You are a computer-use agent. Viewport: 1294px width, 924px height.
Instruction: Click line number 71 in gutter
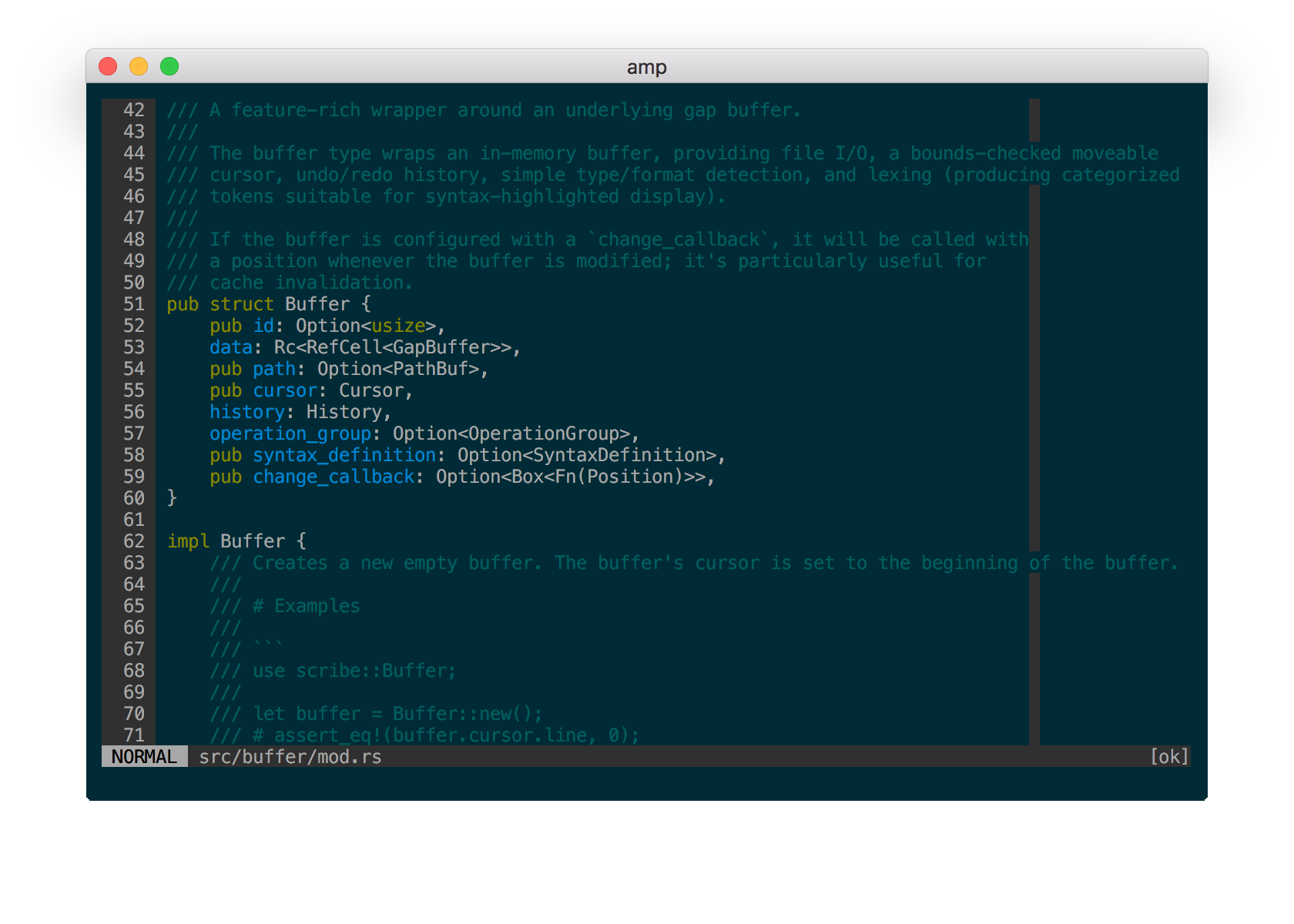point(134,735)
